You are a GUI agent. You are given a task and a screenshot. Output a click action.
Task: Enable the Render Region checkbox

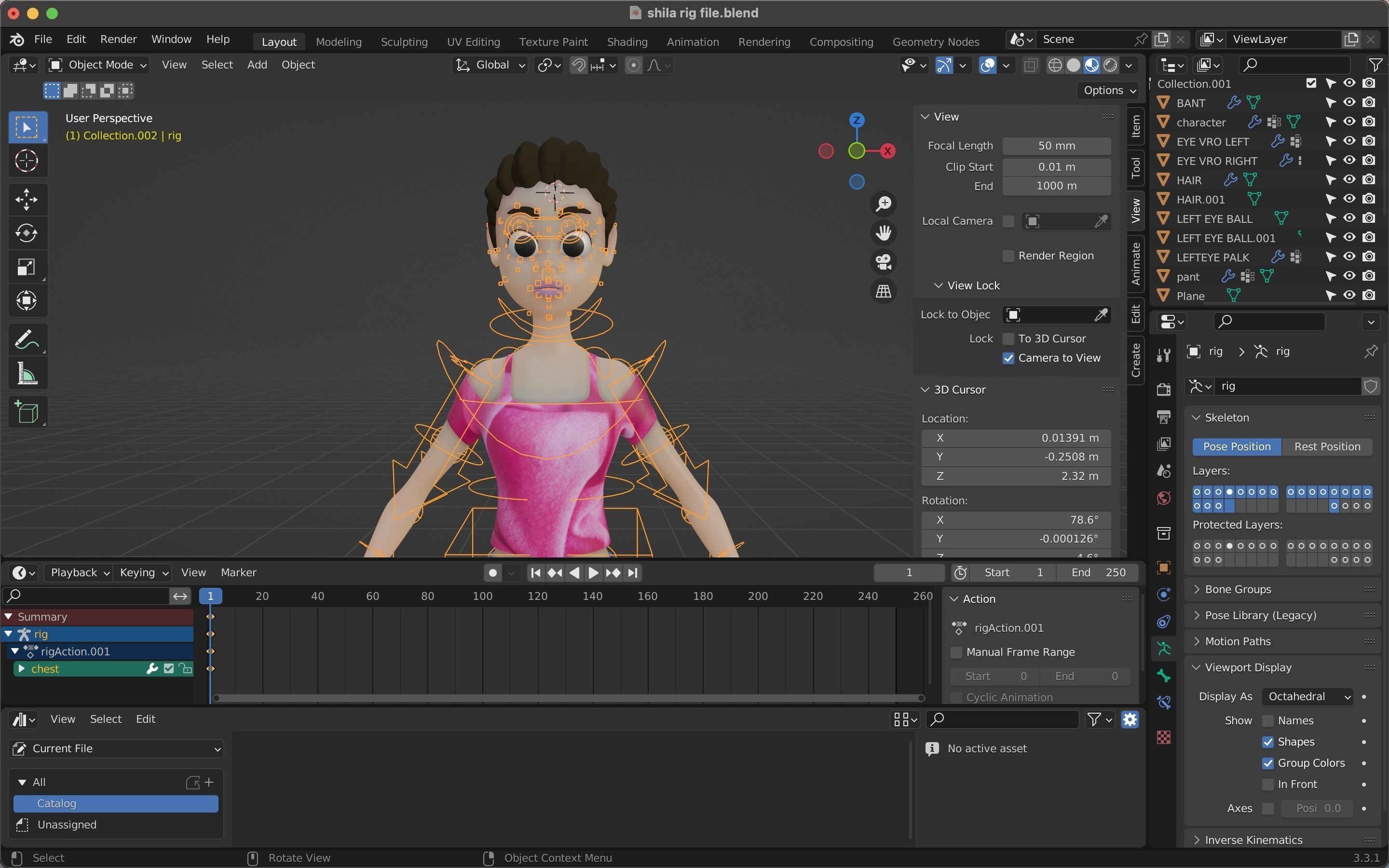(1008, 256)
